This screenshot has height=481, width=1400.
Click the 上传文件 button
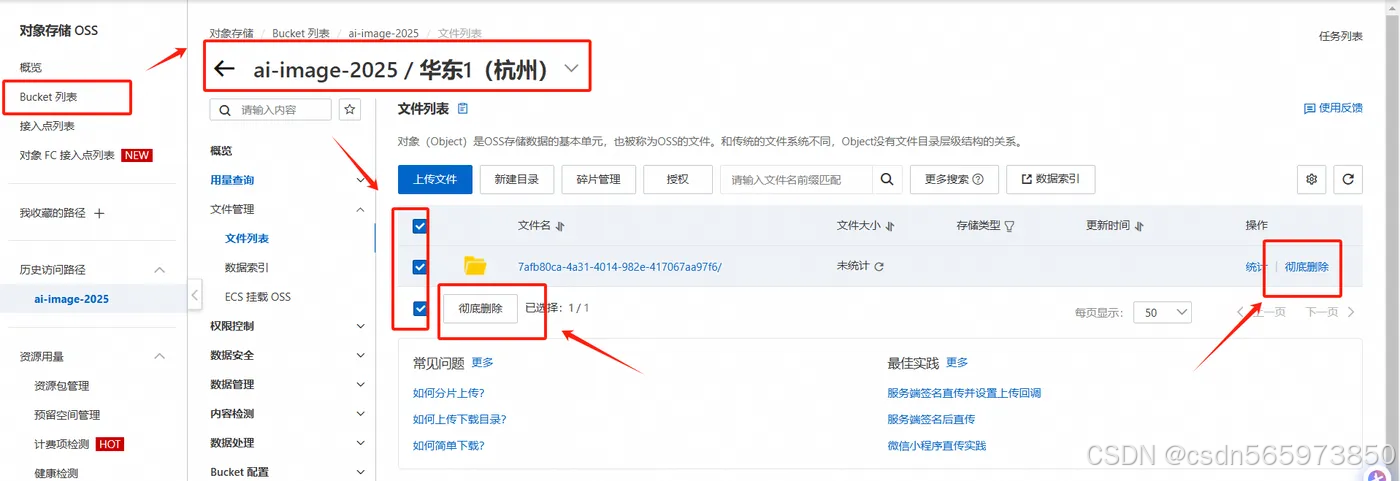[x=435, y=180]
